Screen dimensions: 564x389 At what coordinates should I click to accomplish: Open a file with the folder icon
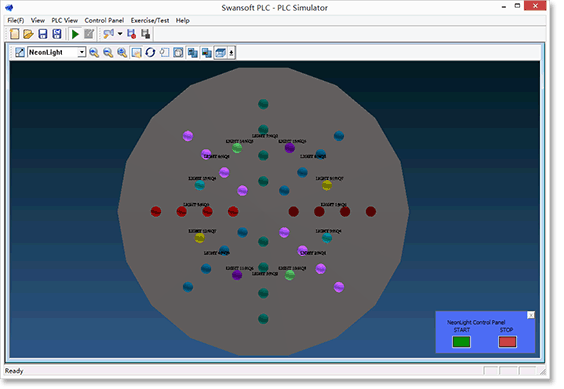point(28,34)
